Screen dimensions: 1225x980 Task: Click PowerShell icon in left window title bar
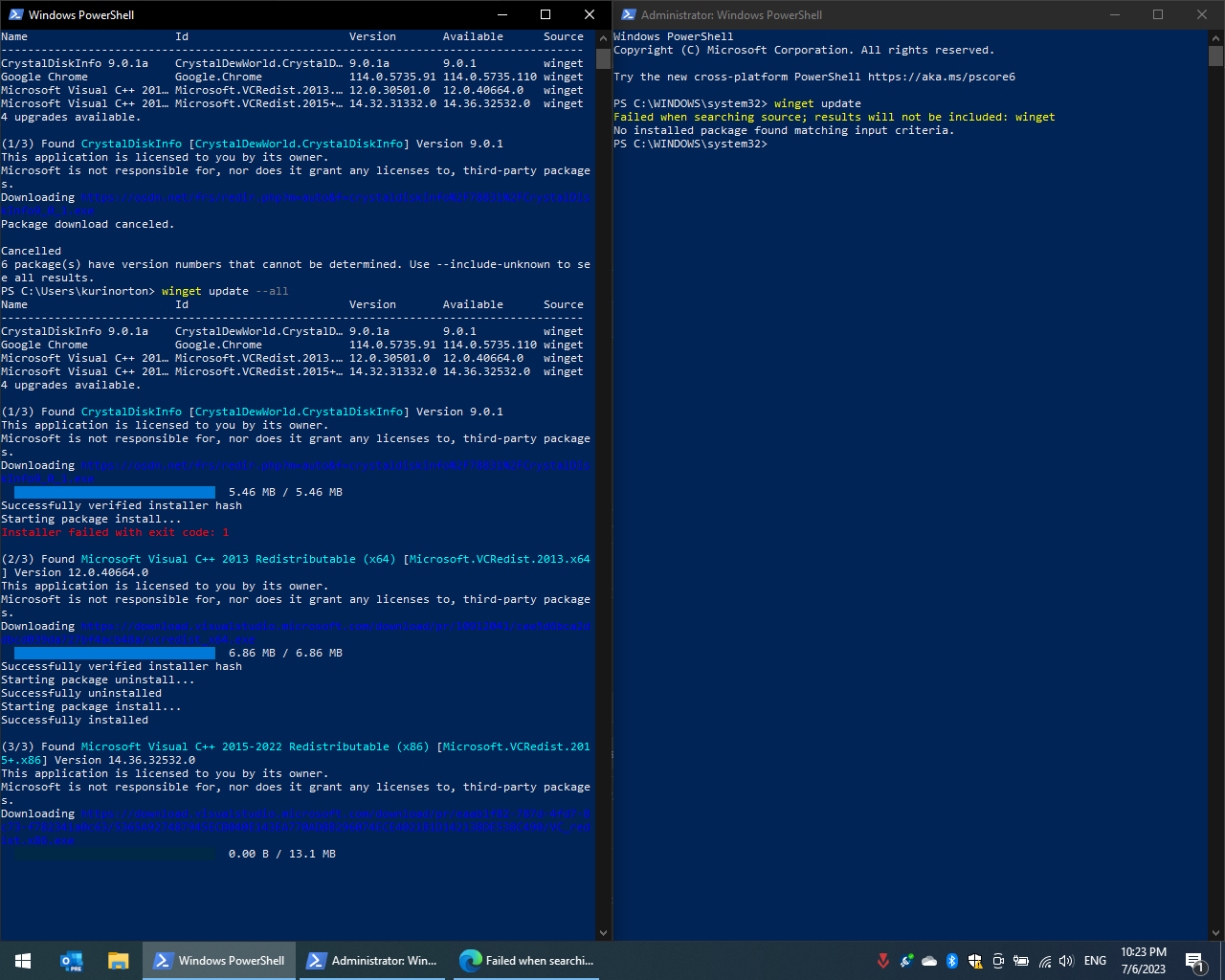16,14
